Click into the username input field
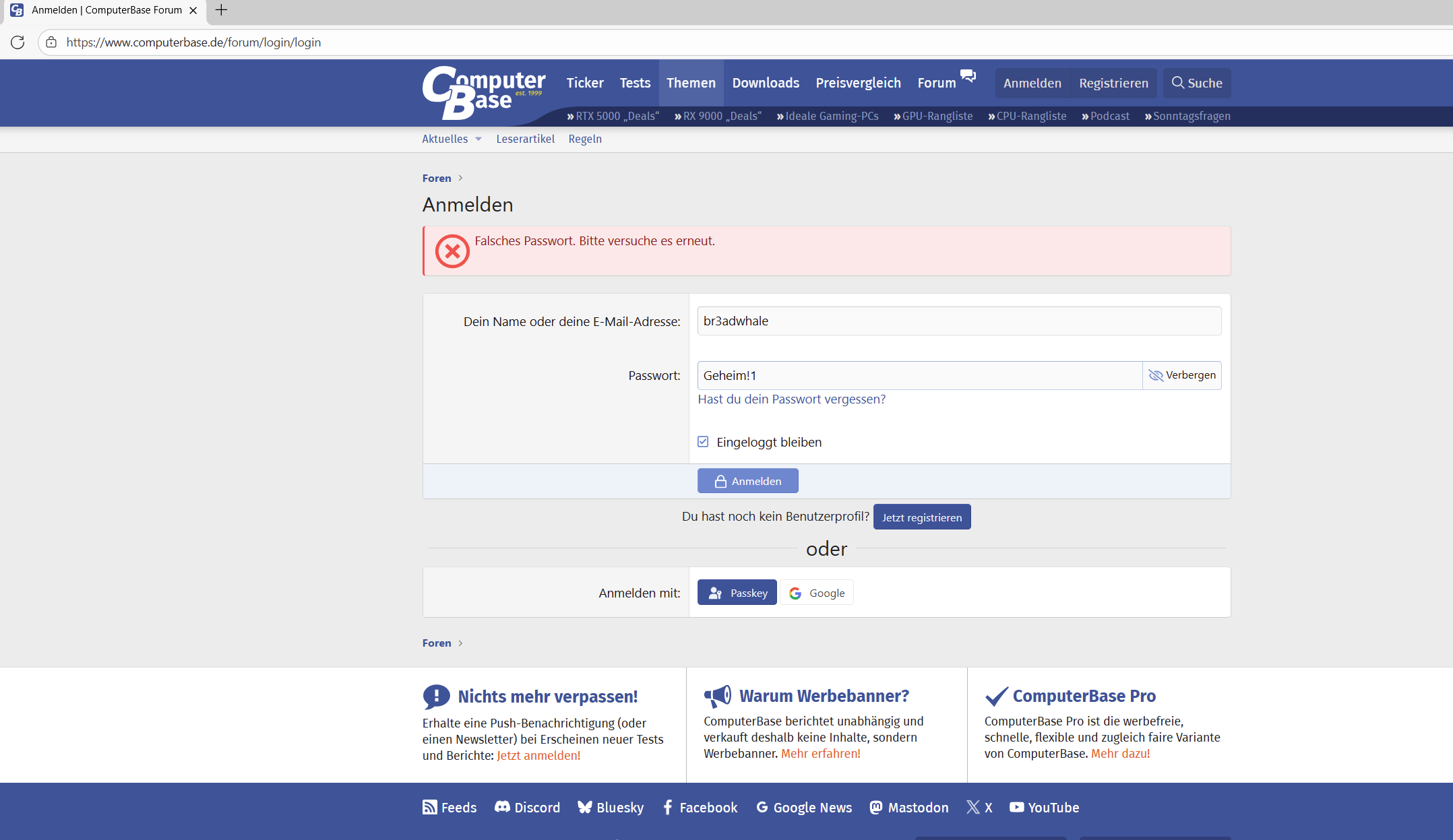Screen dimensions: 1453x840 958,321
